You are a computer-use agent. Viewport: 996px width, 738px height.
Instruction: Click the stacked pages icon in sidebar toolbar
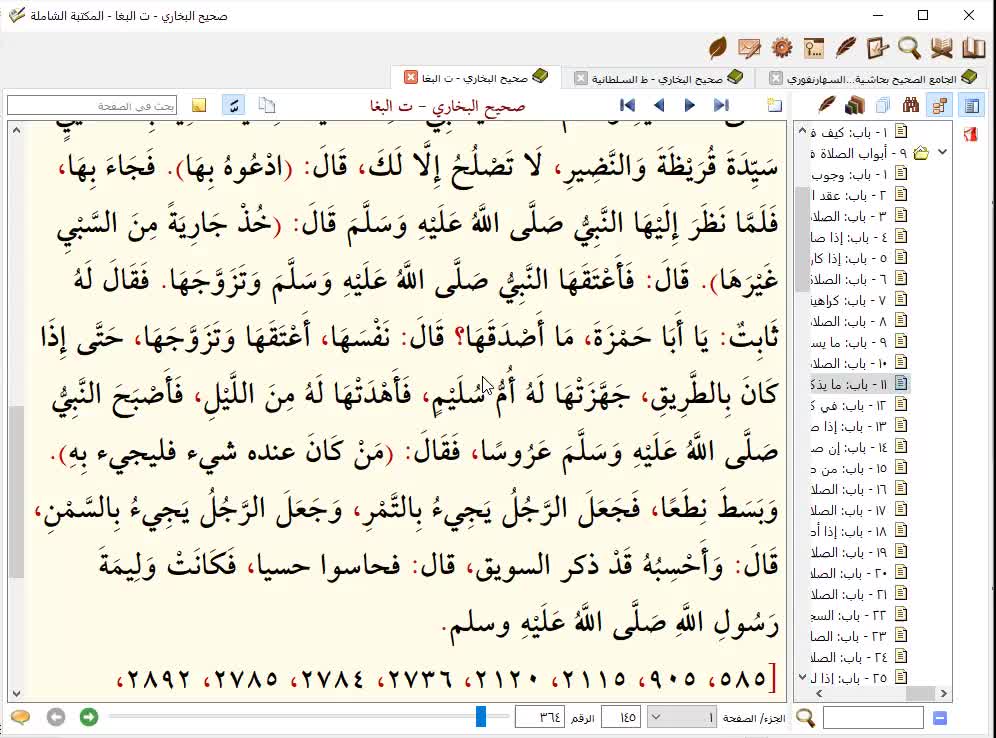[883, 105]
